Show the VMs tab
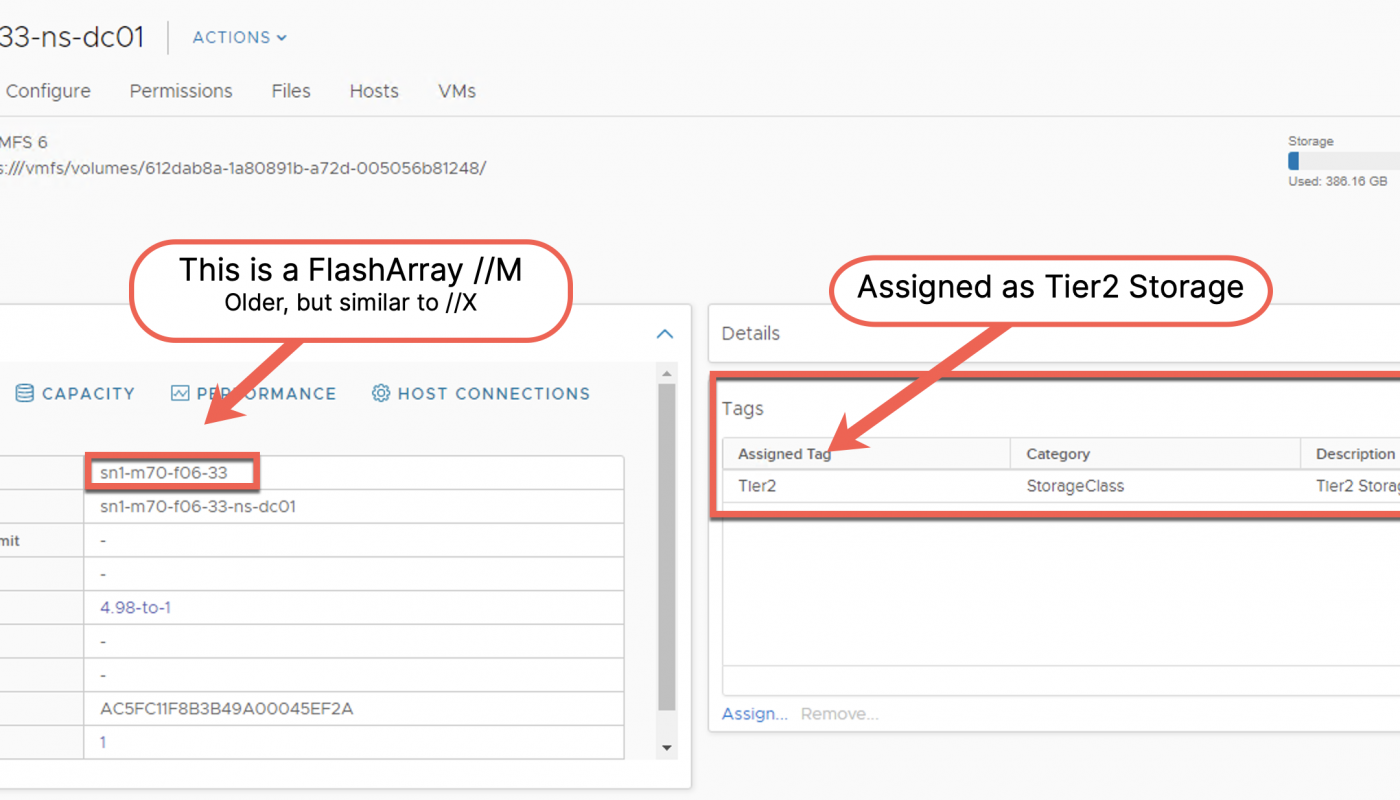Screen dimensions: 1400x800 [457, 91]
